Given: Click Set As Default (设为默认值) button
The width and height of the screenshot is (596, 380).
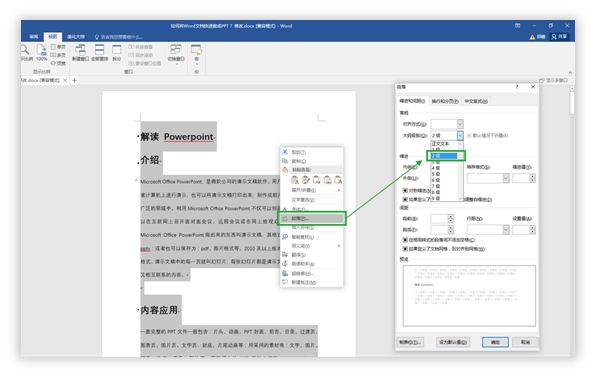Looking at the screenshot, I should point(453,342).
